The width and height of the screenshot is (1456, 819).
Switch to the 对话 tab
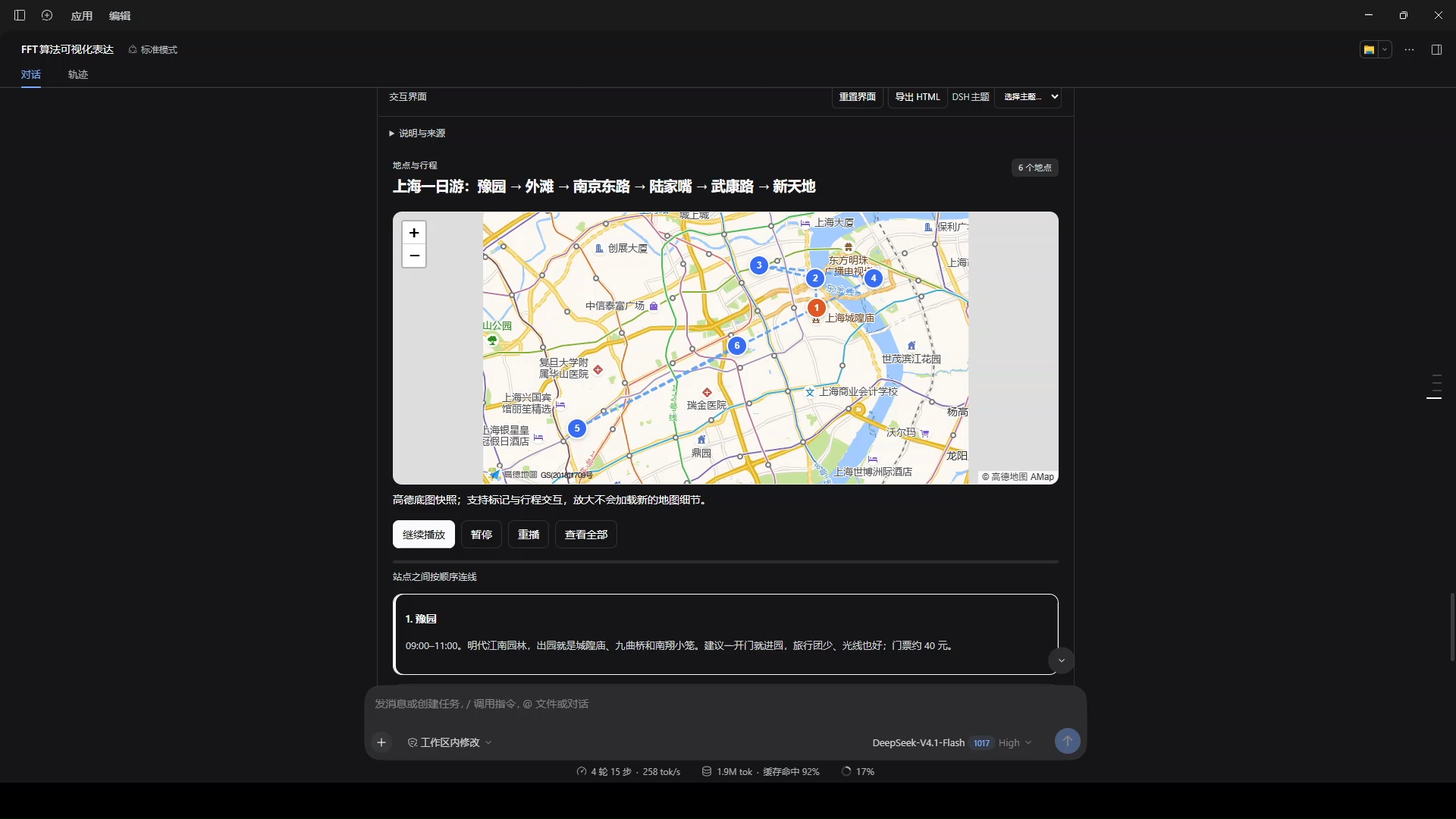tap(31, 74)
